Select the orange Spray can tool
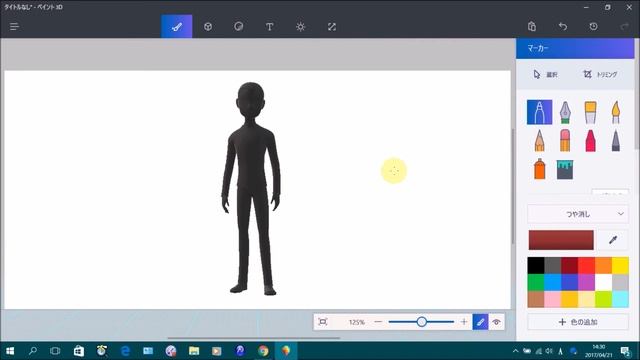The width and height of the screenshot is (640, 360). coord(540,169)
